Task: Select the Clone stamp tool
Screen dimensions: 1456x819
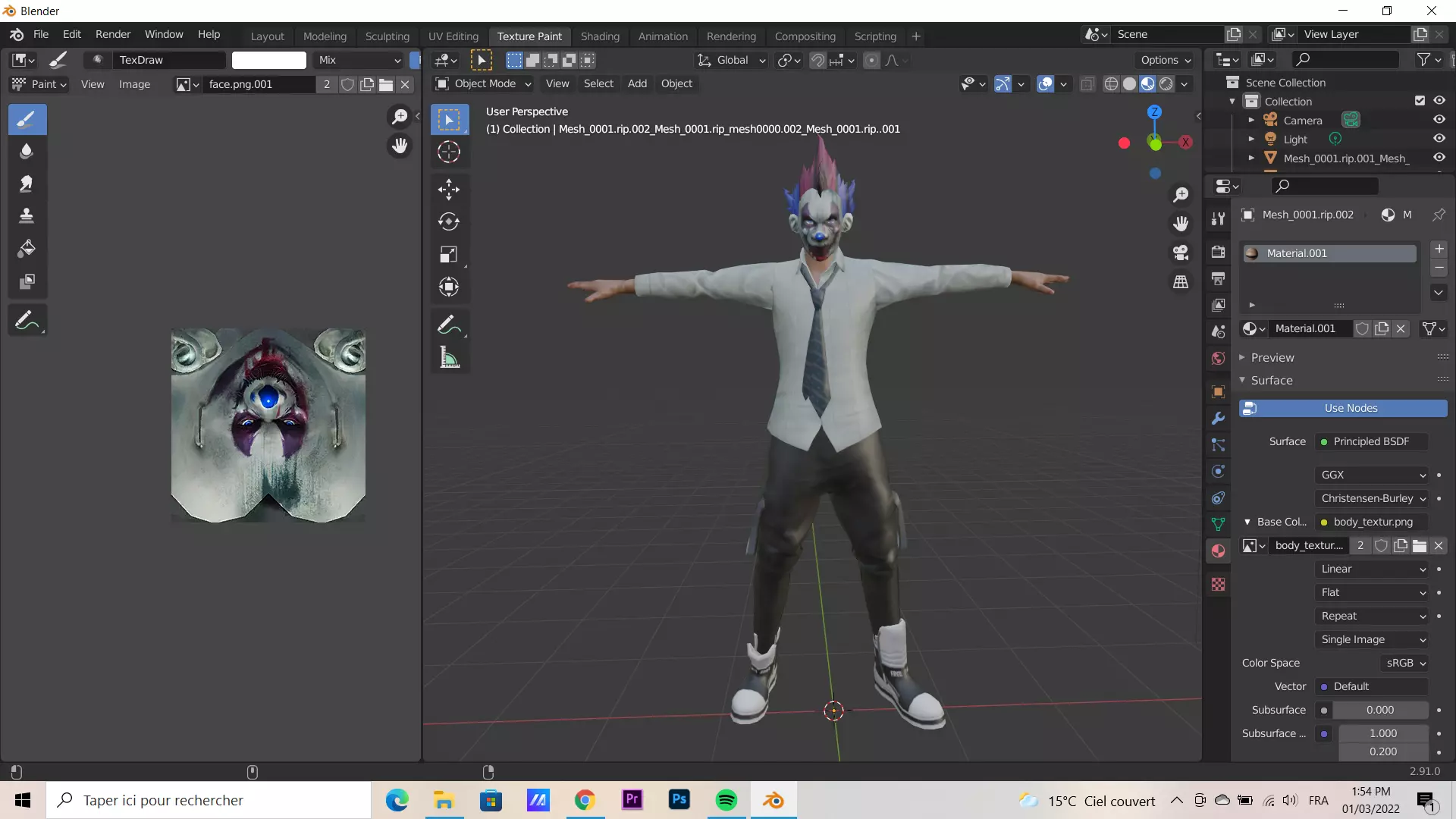Action: click(27, 216)
